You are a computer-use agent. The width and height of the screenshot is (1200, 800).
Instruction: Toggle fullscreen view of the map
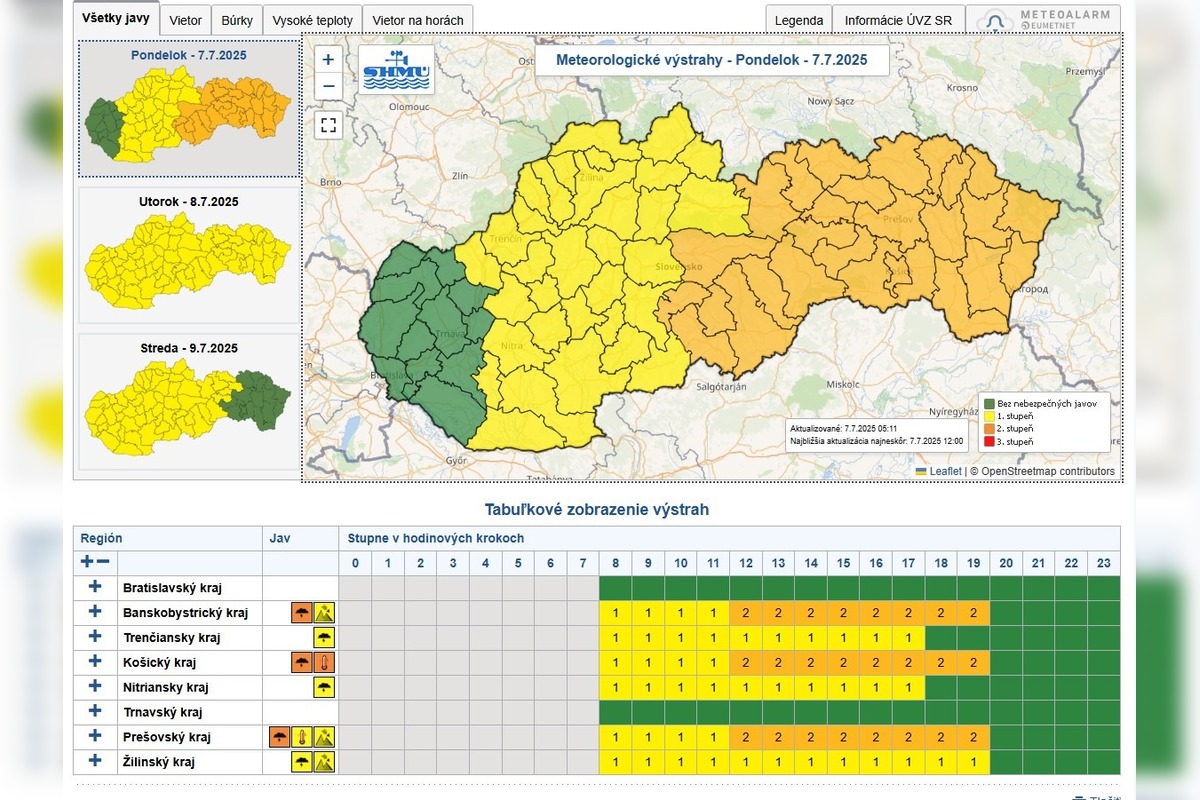[x=328, y=126]
